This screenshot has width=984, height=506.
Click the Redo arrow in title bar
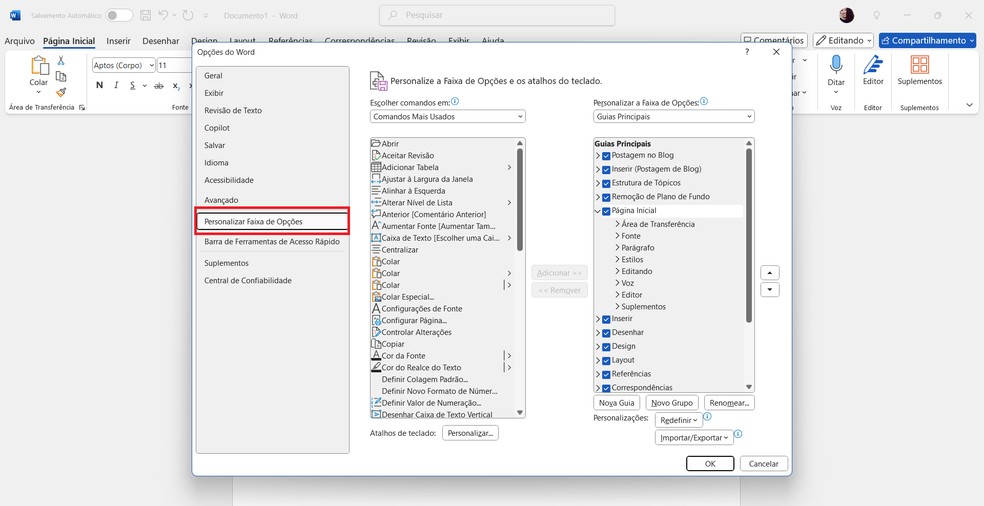pyautogui.click(x=188, y=15)
